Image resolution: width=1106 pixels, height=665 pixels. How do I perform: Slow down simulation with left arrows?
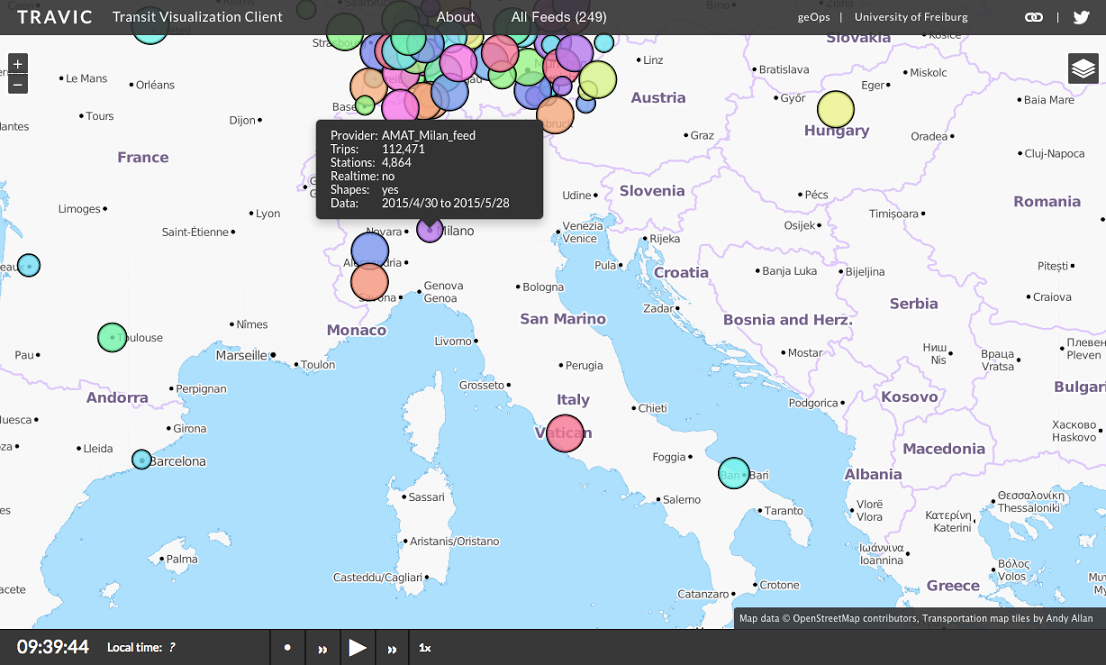(322, 648)
